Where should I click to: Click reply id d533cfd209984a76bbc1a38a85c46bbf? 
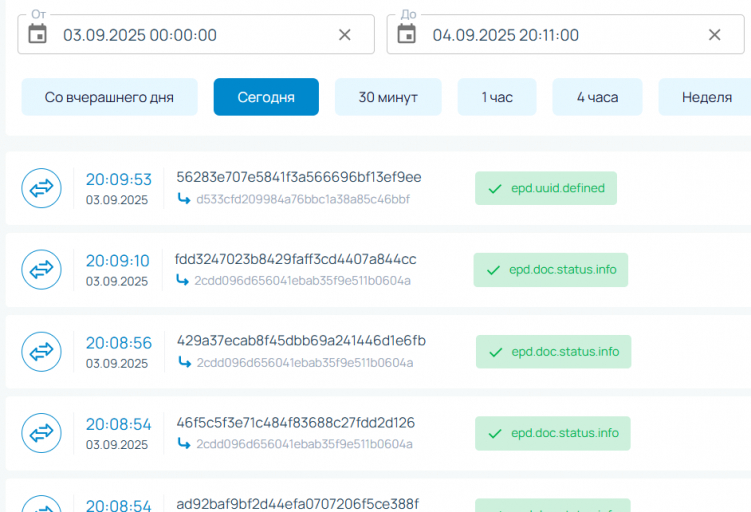[303, 199]
